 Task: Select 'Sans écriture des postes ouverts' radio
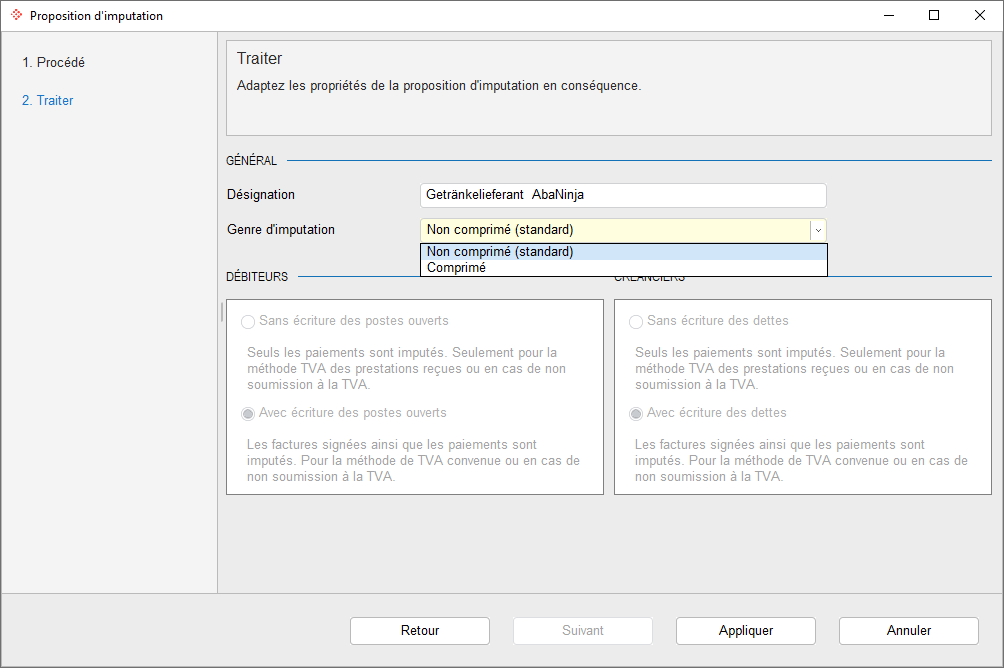pos(248,322)
